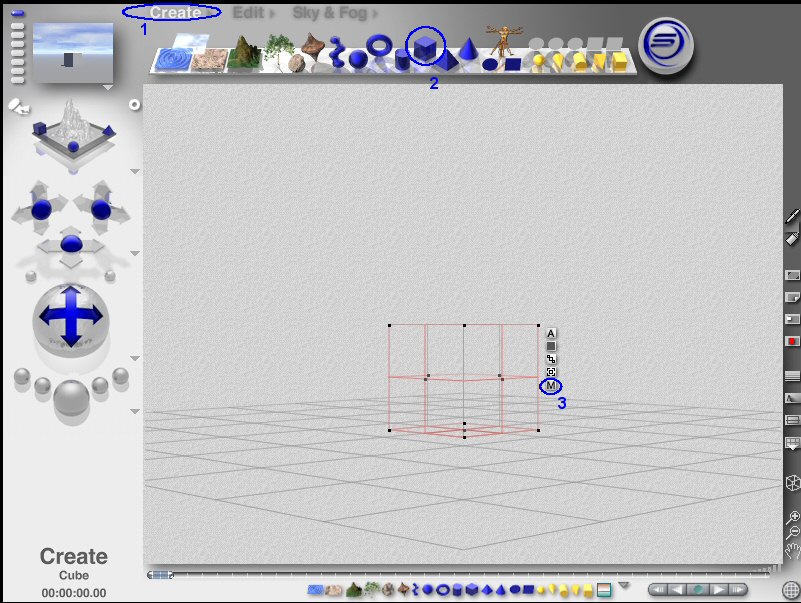
Task: Open the selection palette options triangle
Action: (x=624, y=585)
